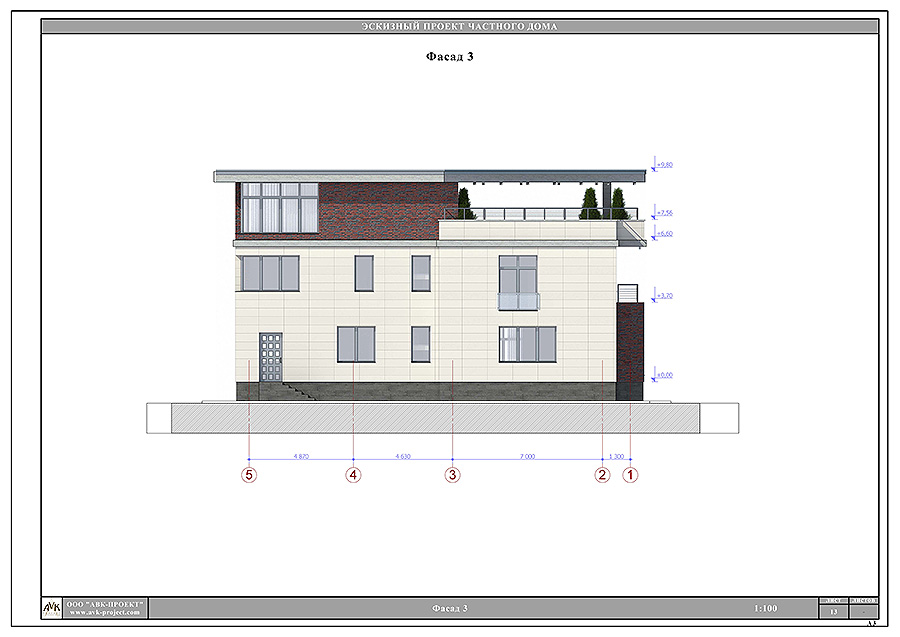Click the triple window at the second floor's left end
This screenshot has width=900, height=637.
270,273
